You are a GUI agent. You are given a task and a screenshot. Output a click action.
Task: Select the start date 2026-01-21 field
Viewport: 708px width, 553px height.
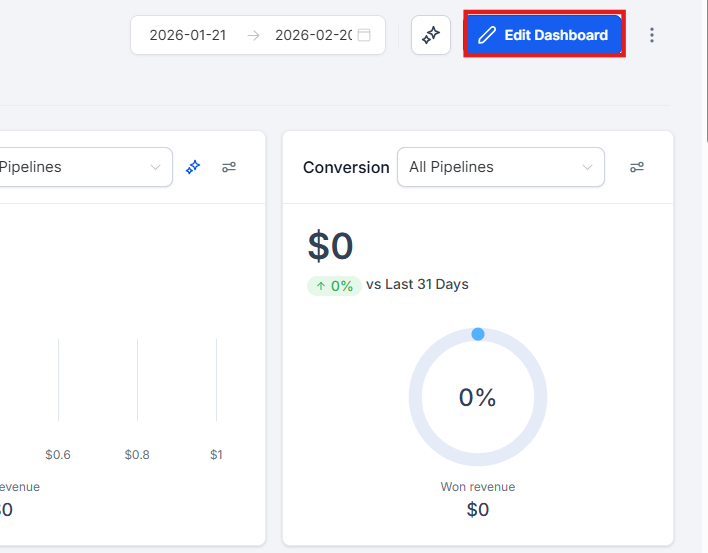pyautogui.click(x=188, y=35)
